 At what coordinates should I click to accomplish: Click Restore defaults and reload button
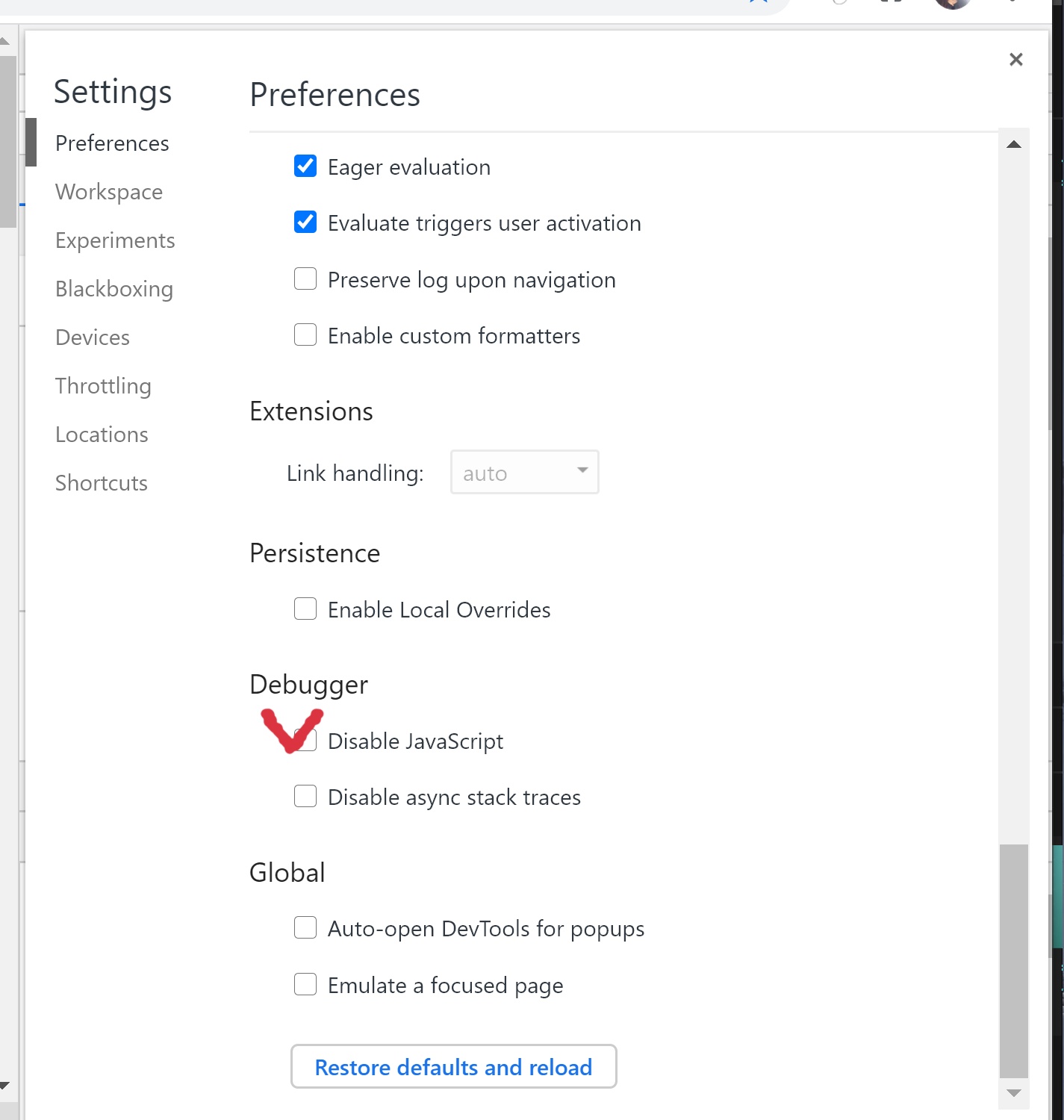453,1066
